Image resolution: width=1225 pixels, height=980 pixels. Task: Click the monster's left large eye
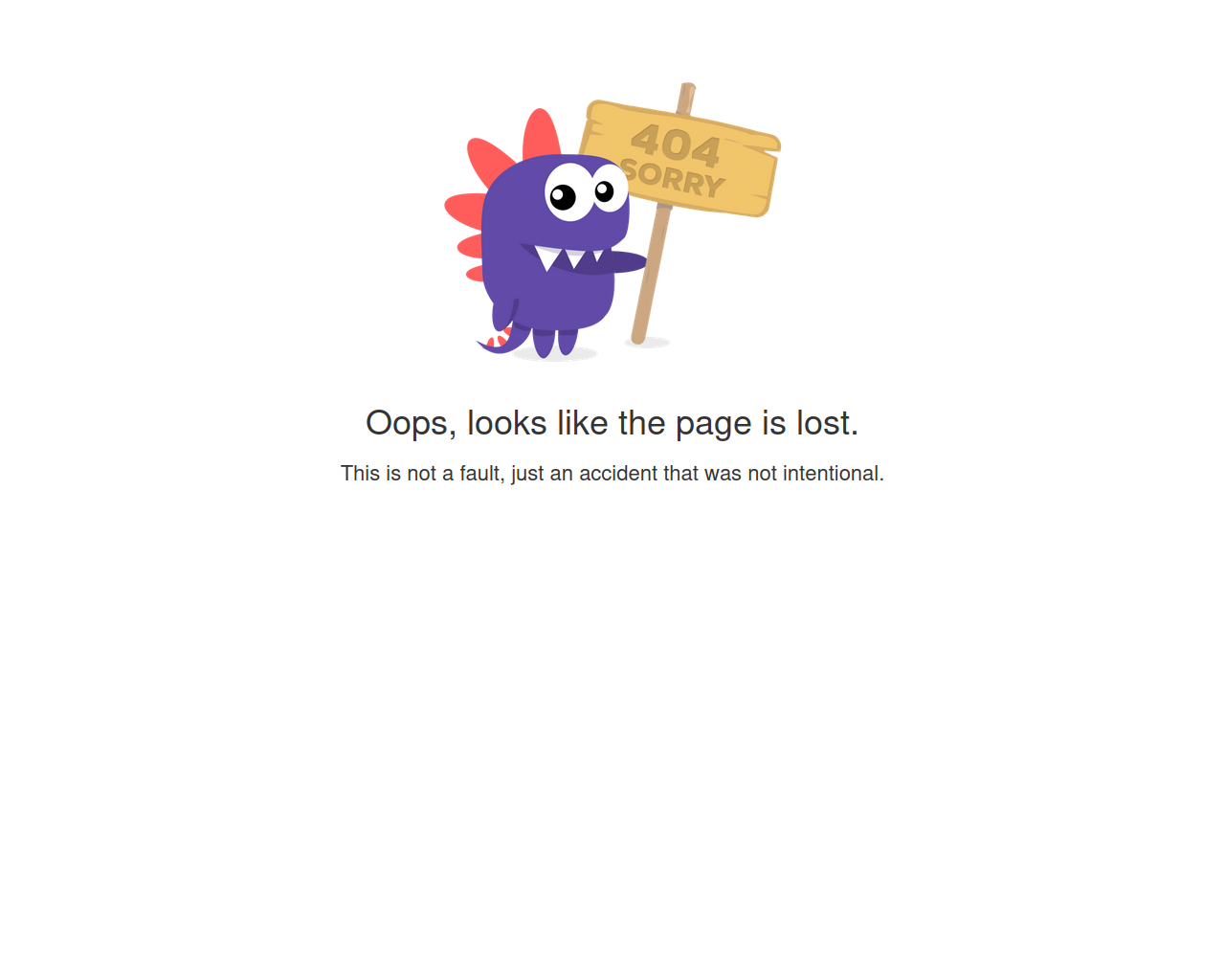tap(568, 192)
